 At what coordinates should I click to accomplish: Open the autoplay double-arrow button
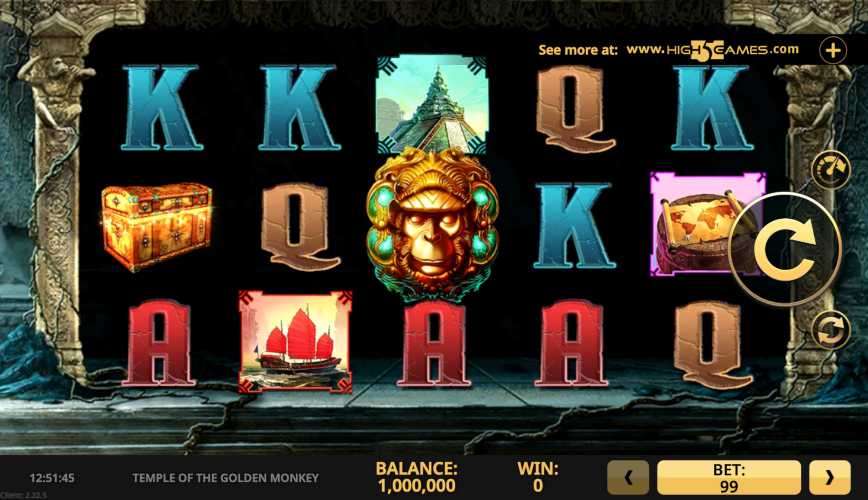[x=831, y=330]
